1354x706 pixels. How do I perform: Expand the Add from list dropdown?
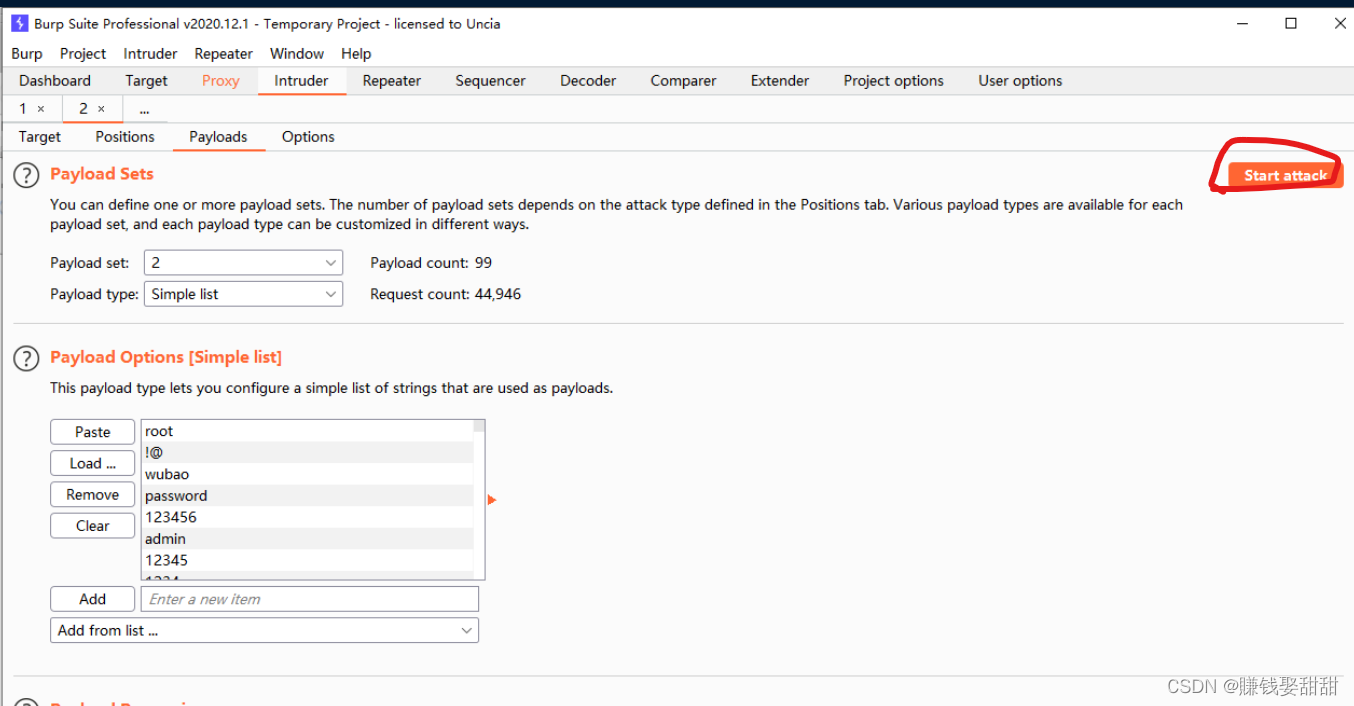point(264,630)
